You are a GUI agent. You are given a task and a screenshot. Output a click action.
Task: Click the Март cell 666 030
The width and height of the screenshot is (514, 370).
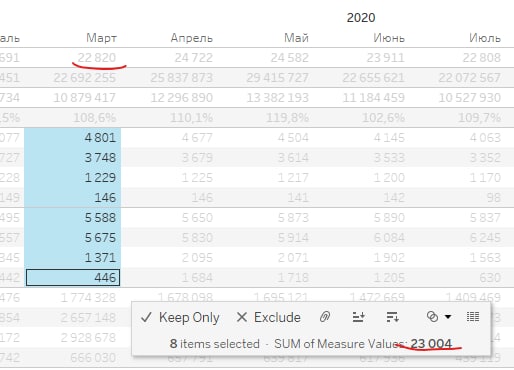(93, 358)
